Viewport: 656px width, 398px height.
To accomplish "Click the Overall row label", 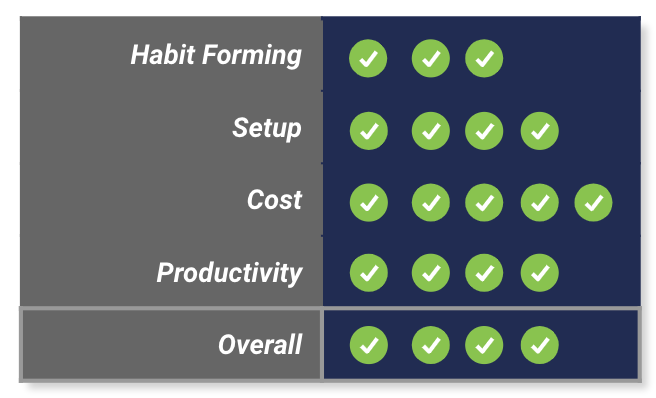I will tap(260, 345).
